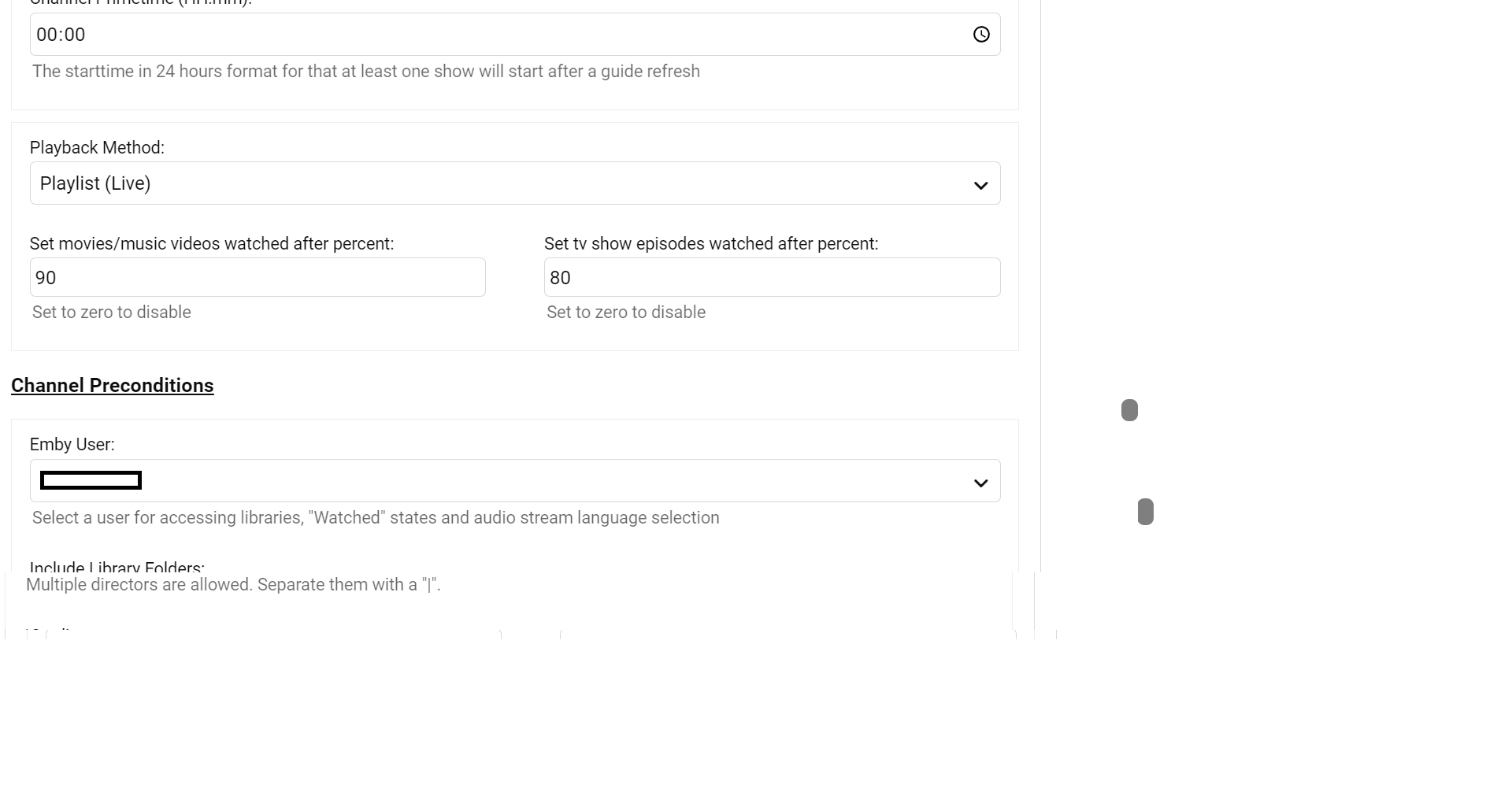Click the Channel Preconditions heading
Viewport: 1512px width, 803px height.
(x=112, y=386)
